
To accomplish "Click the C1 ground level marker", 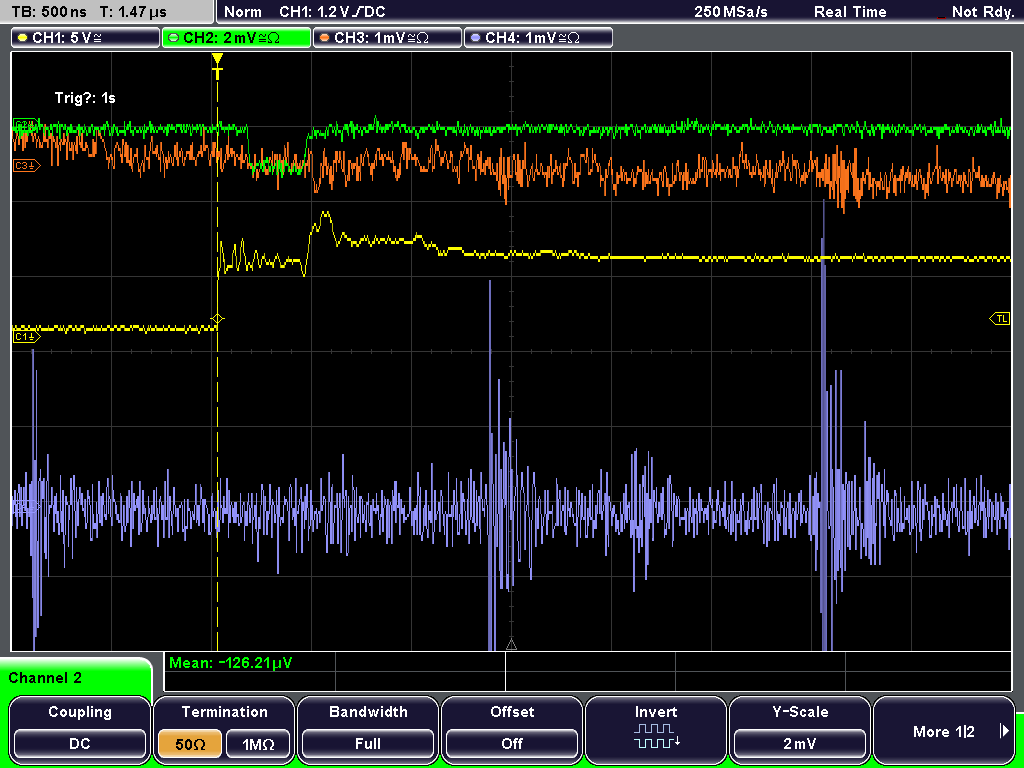I will [26, 336].
